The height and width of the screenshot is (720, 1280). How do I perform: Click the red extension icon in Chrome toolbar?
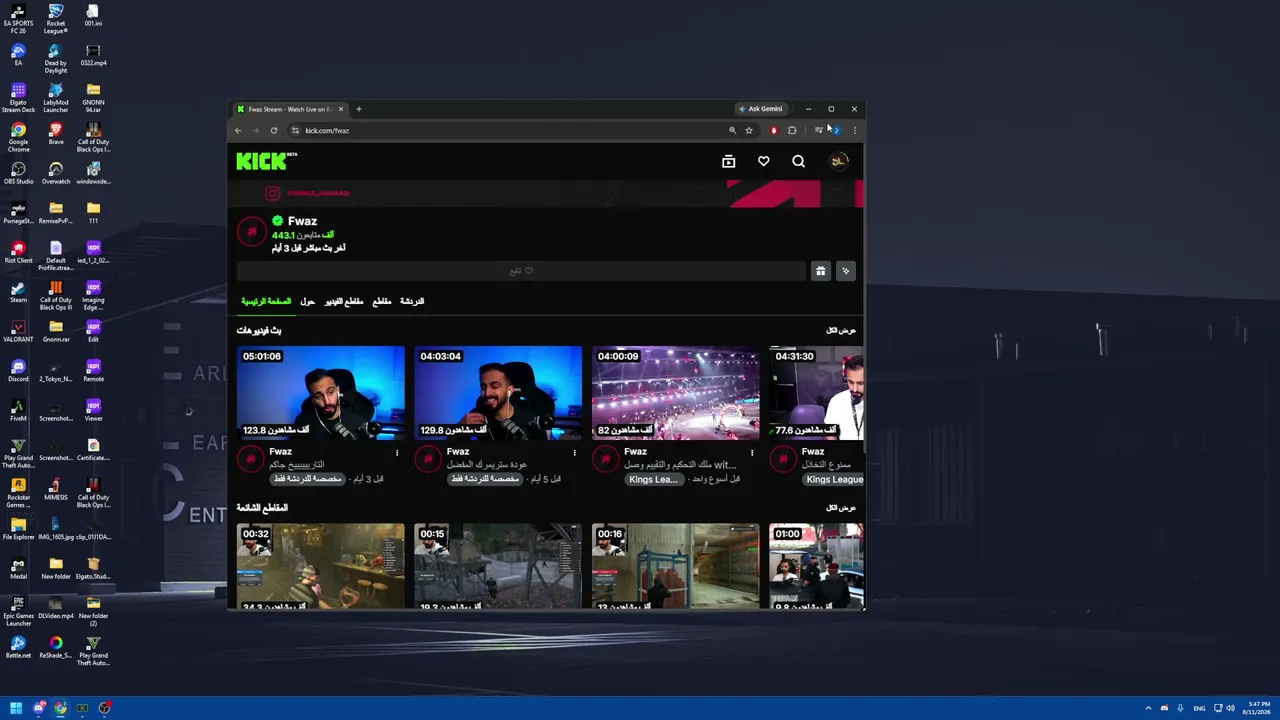[773, 130]
